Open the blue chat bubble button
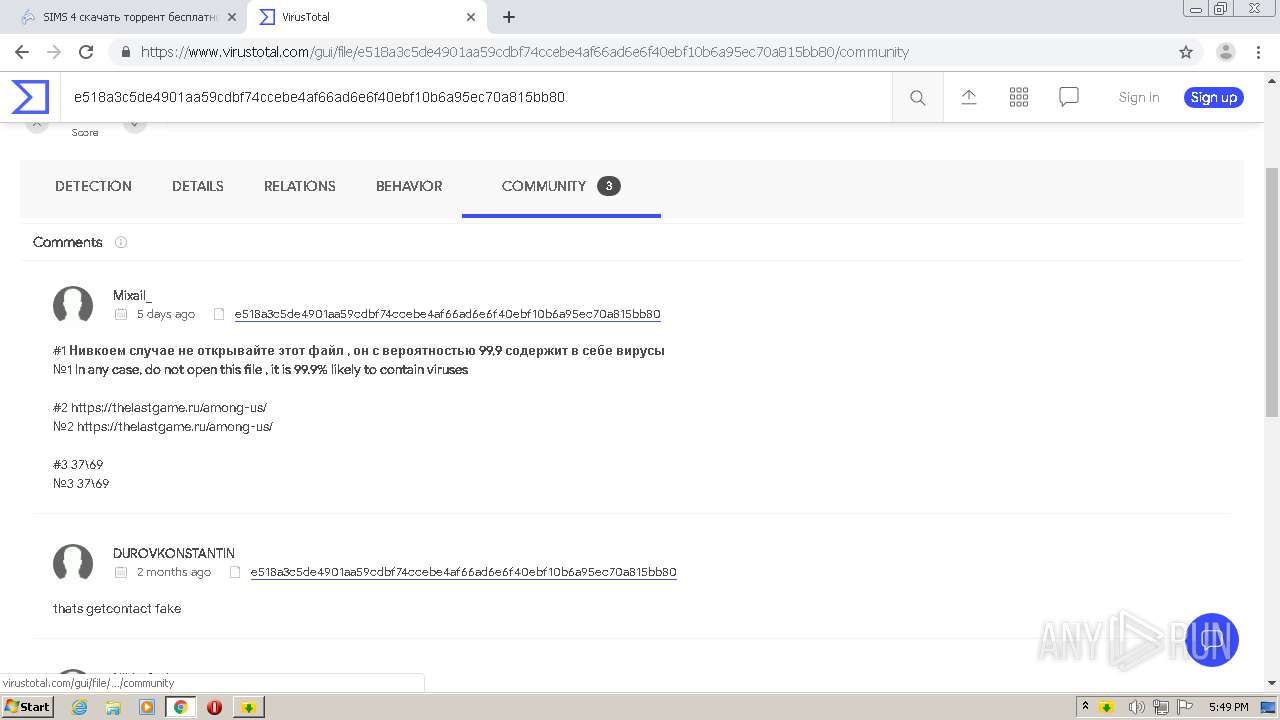This screenshot has height=720, width=1280. pos(1212,640)
